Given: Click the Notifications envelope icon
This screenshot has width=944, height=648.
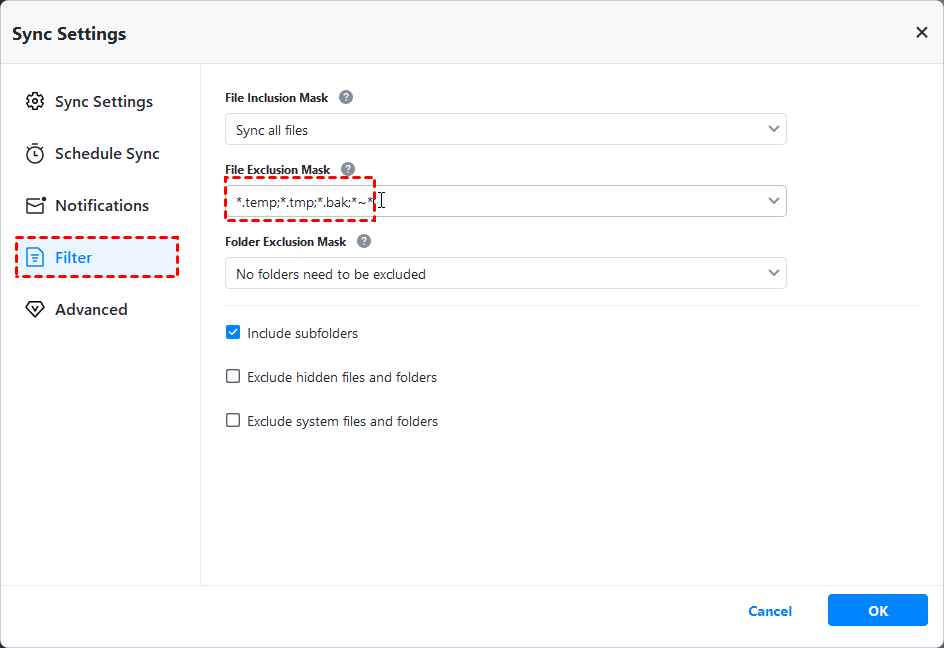Looking at the screenshot, I should click(35, 206).
